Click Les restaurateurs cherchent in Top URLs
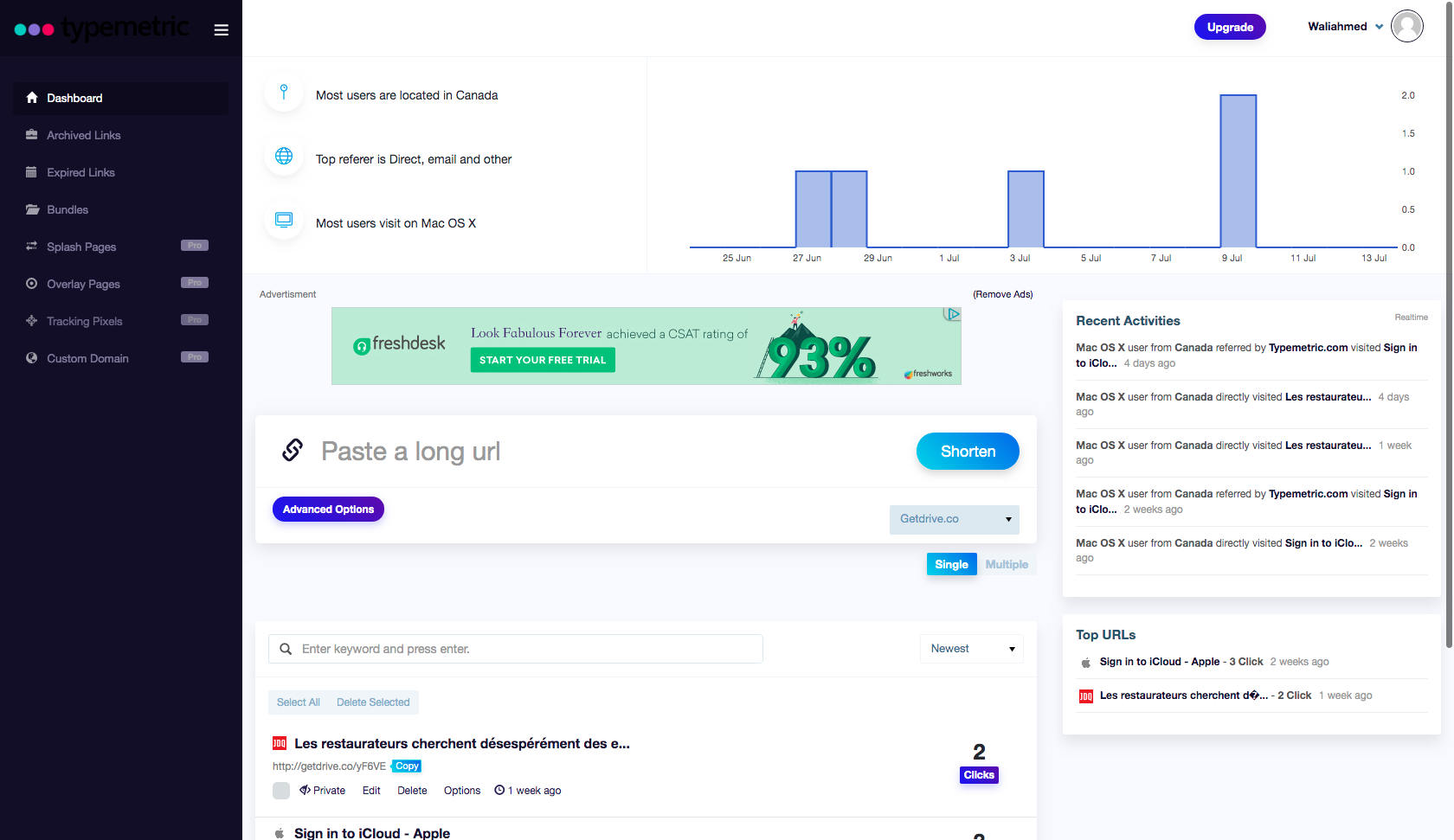The width and height of the screenshot is (1454, 840). click(x=1184, y=696)
